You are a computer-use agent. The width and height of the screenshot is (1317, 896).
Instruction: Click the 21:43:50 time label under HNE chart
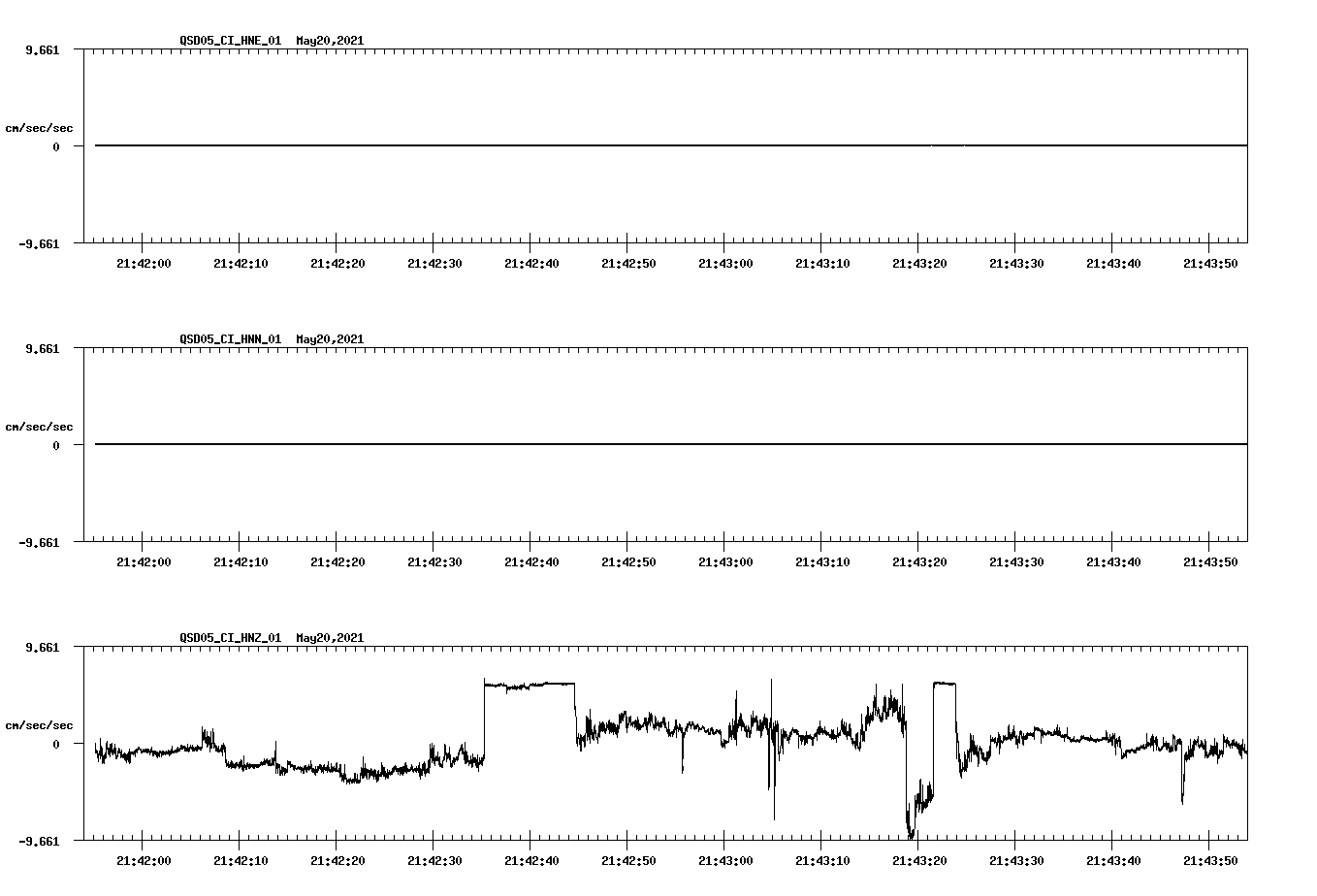[x=1210, y=263]
